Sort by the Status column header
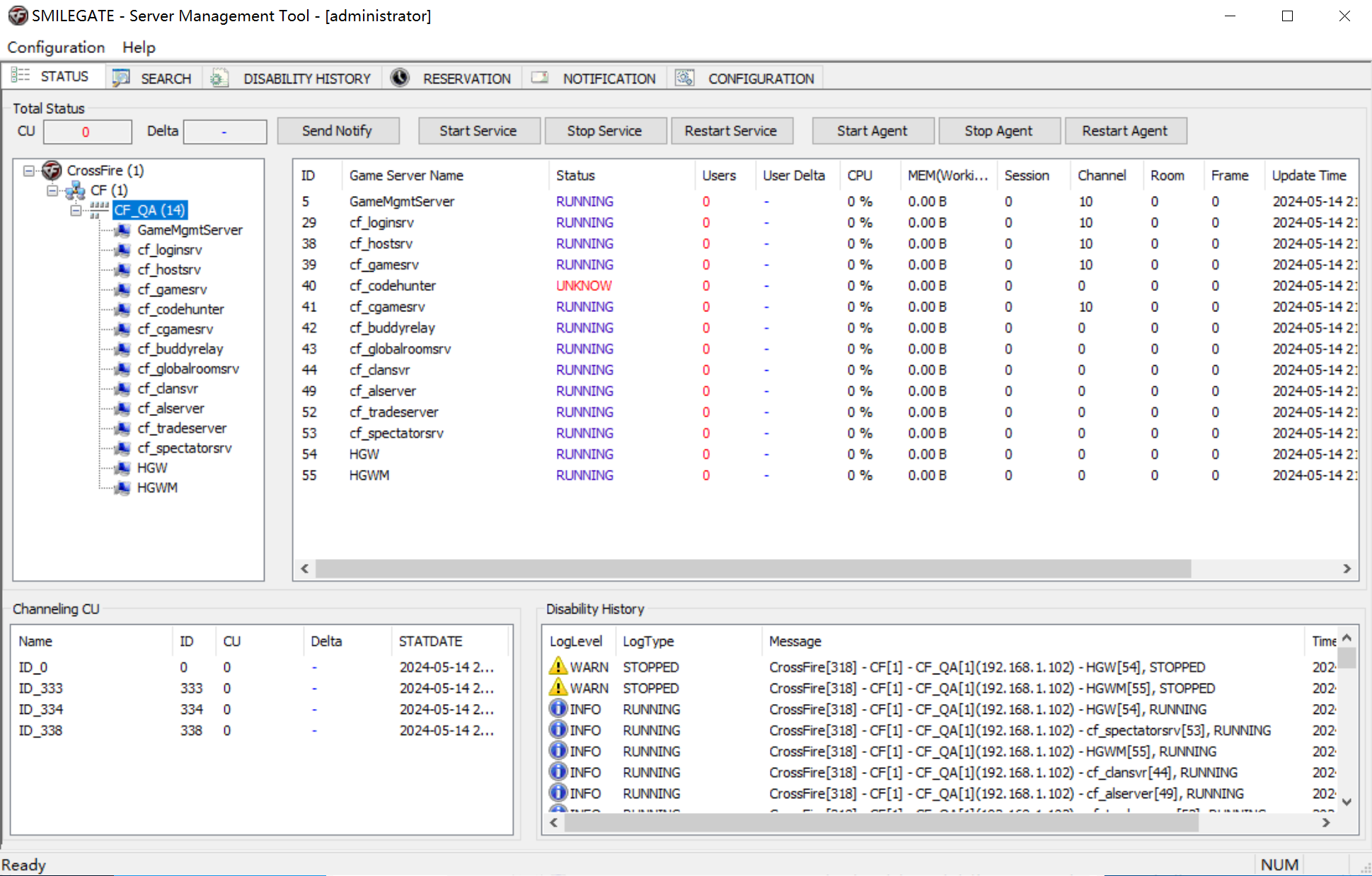 pyautogui.click(x=621, y=175)
